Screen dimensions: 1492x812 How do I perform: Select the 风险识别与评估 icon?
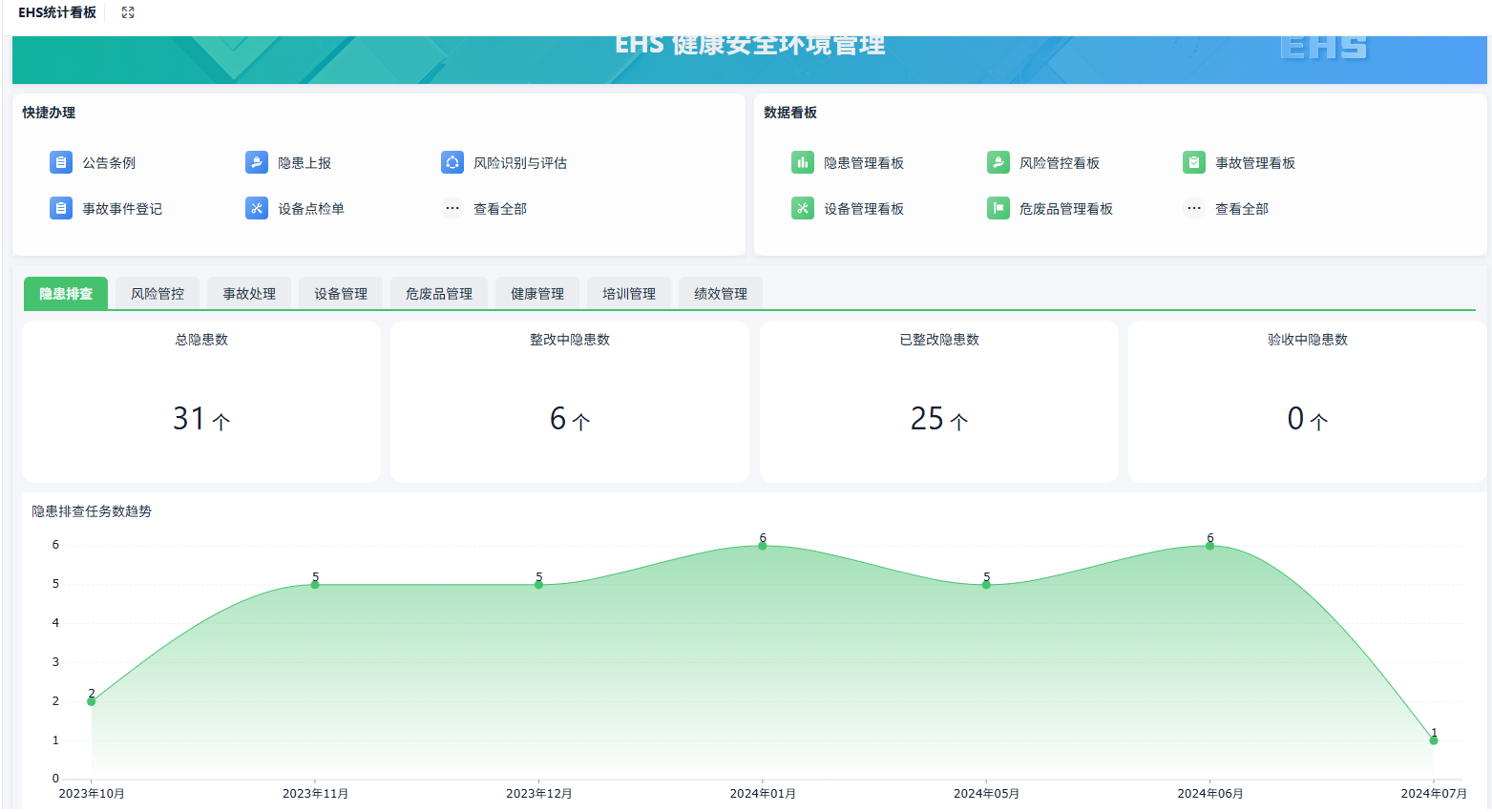(x=452, y=162)
